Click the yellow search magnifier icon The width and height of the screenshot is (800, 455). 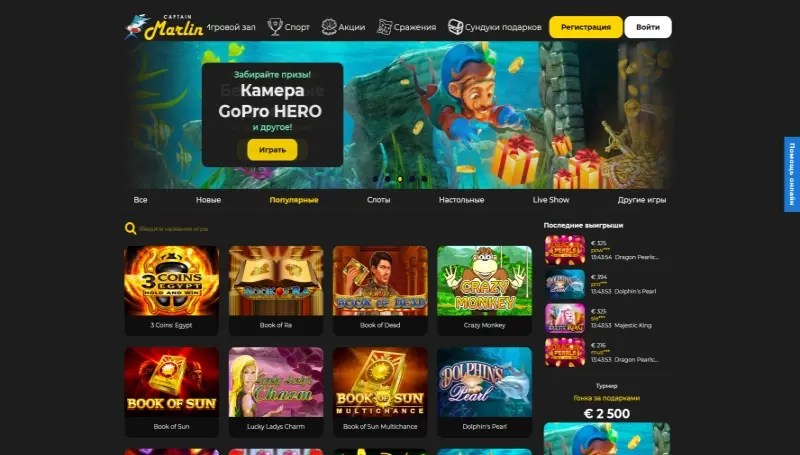pyautogui.click(x=131, y=229)
